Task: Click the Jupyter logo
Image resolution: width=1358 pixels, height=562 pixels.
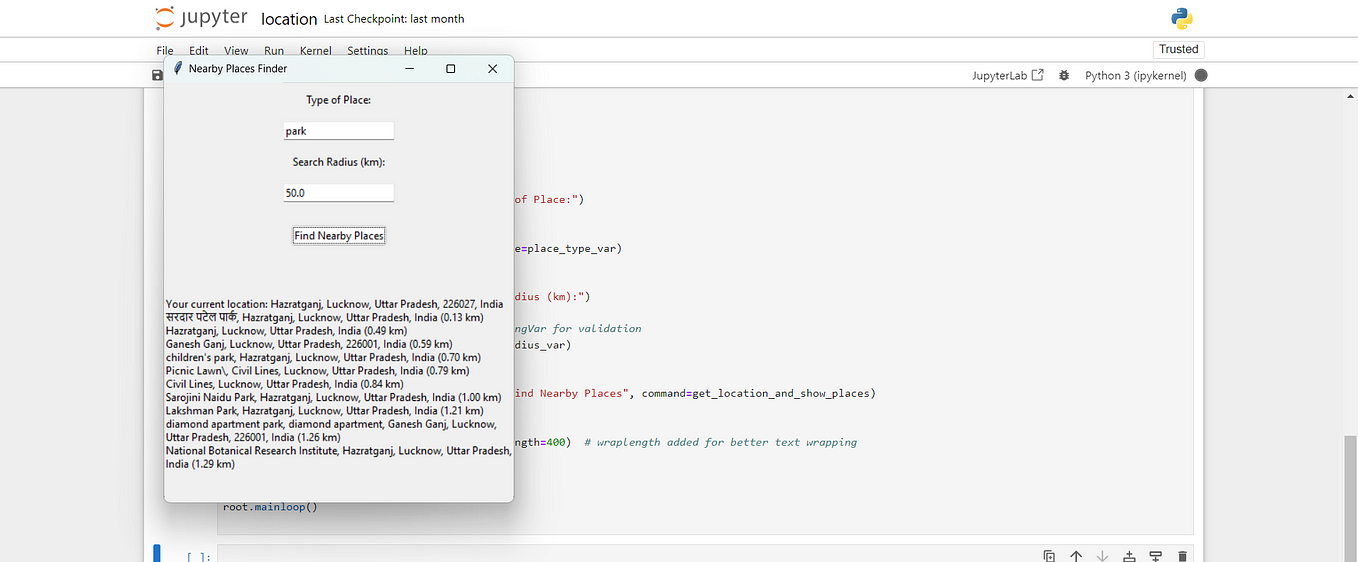Action: (200, 18)
